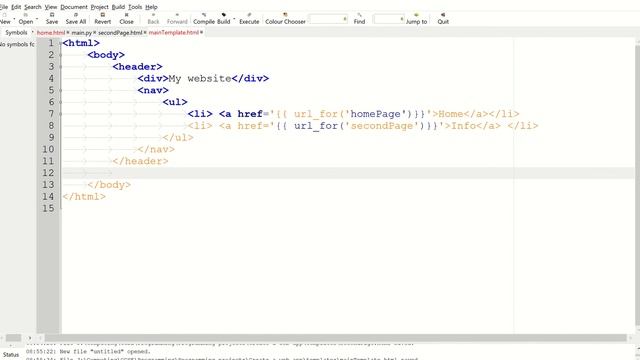Screen dimensions: 640x360
Task: Open the Search menu
Action: point(33,7)
